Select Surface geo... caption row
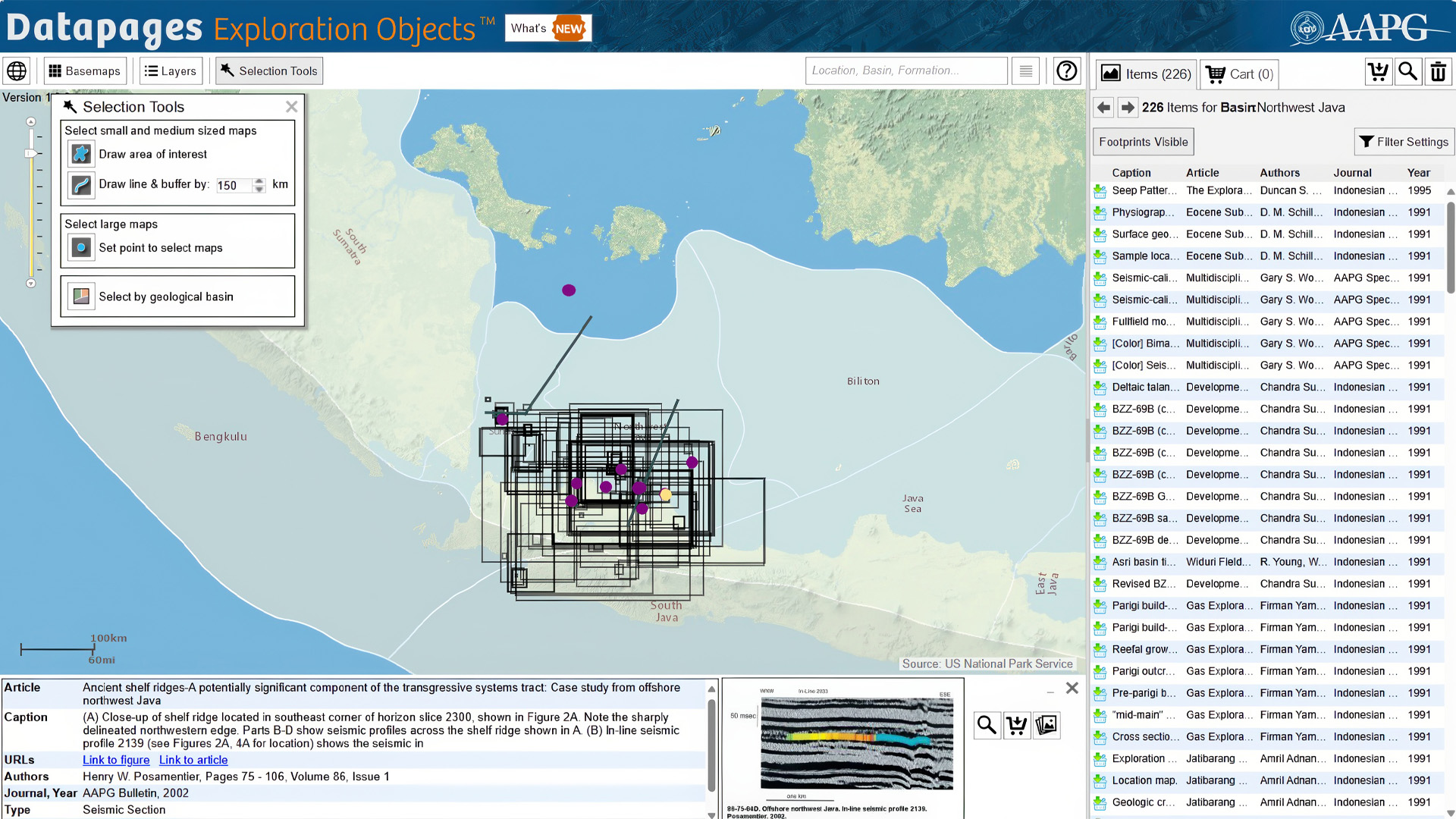The image size is (1456, 819). pos(1145,234)
